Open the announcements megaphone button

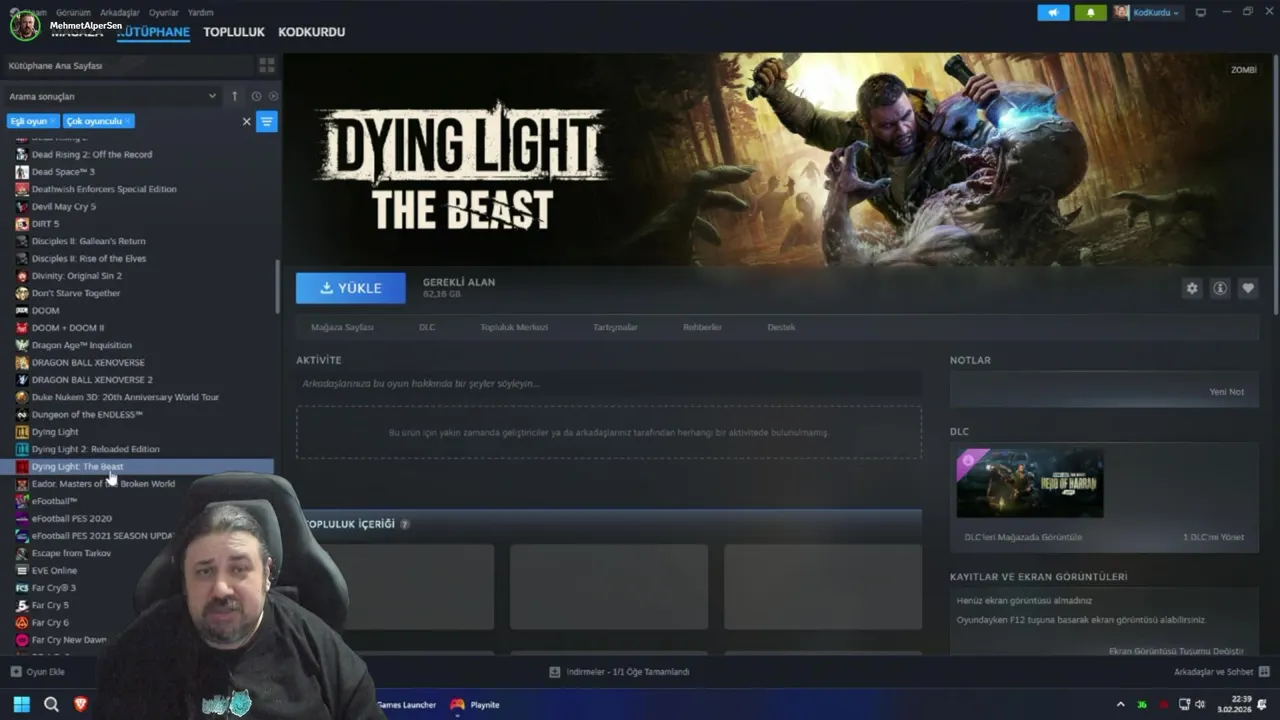(1053, 12)
